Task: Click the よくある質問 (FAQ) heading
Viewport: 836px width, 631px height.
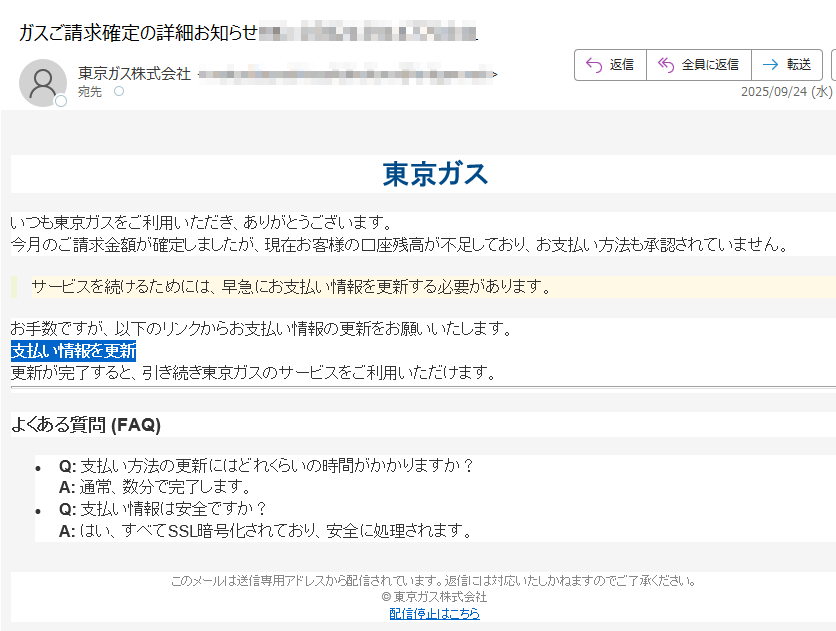Action: pos(86,425)
